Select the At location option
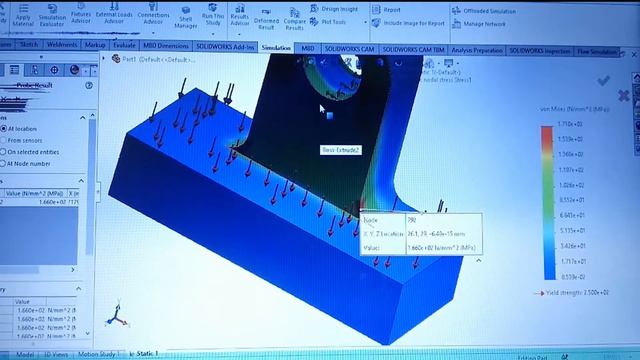Image resolution: width=640 pixels, height=360 pixels. 19,129
